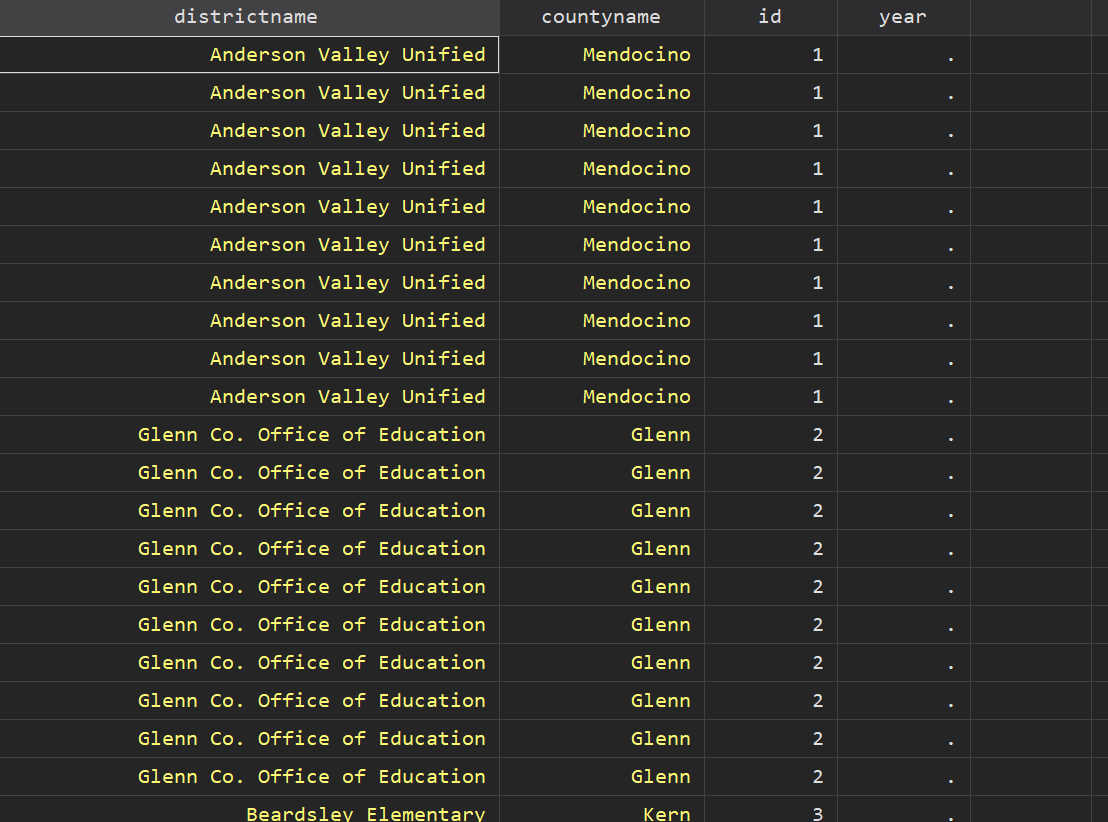The width and height of the screenshot is (1108, 822).
Task: Click the first Glenn countyname cell
Action: click(660, 435)
